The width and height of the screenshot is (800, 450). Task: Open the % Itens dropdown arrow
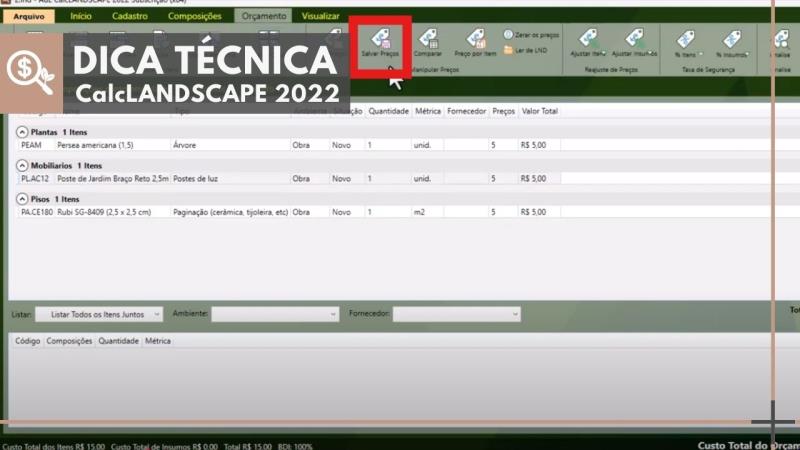(x=701, y=54)
